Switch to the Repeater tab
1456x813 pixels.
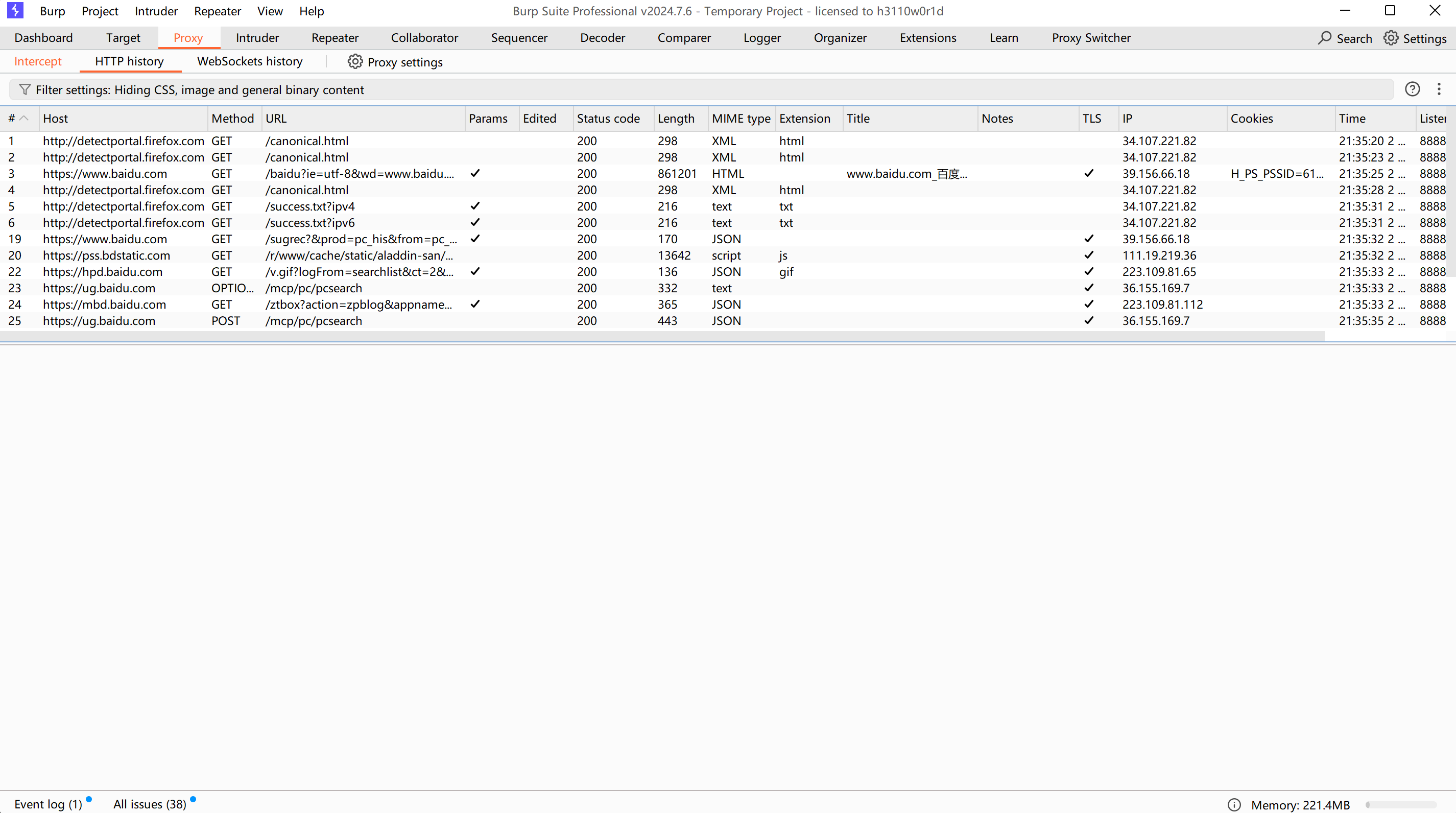[335, 38]
